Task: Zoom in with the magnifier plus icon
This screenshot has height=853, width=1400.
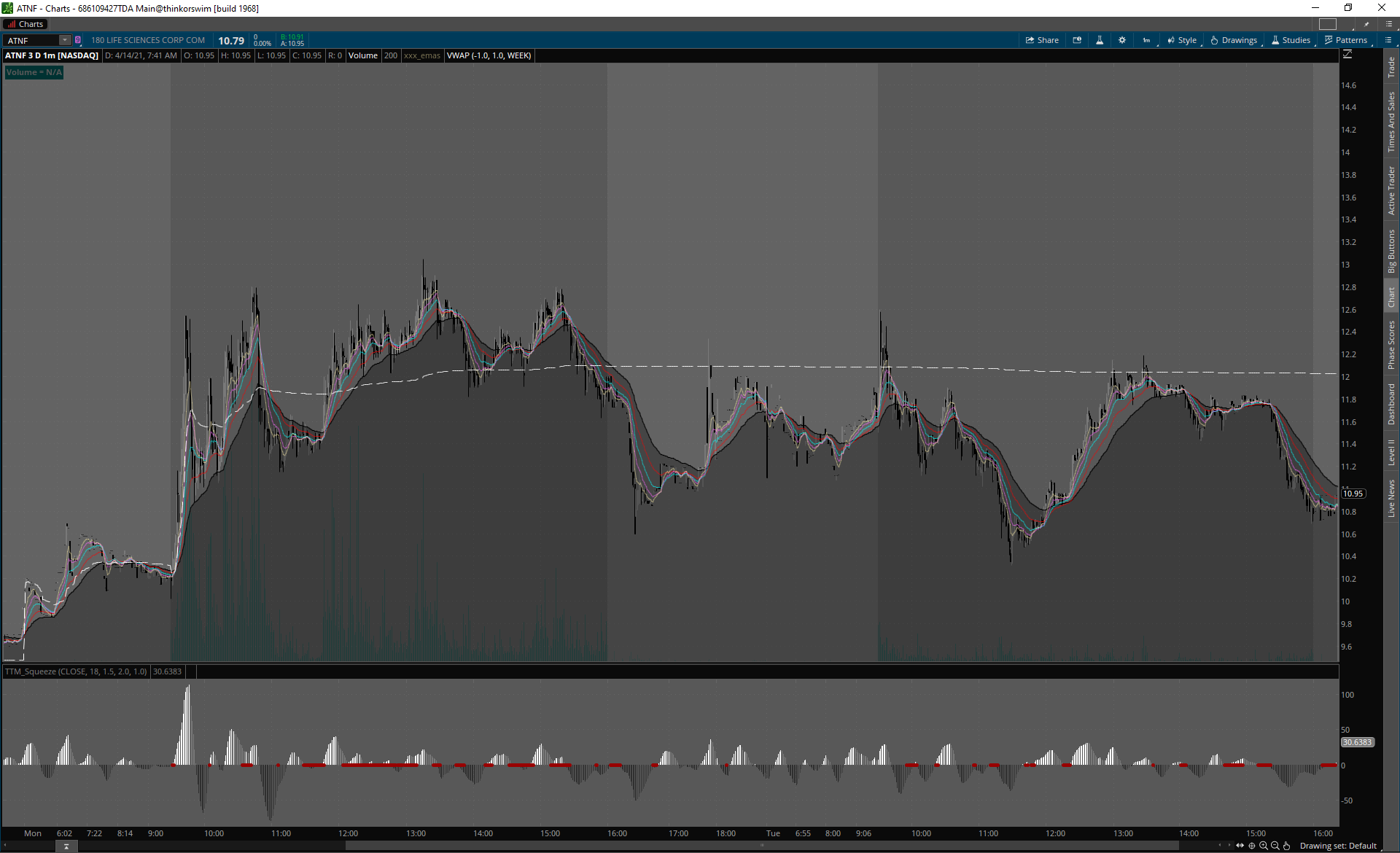Action: [x=1264, y=846]
